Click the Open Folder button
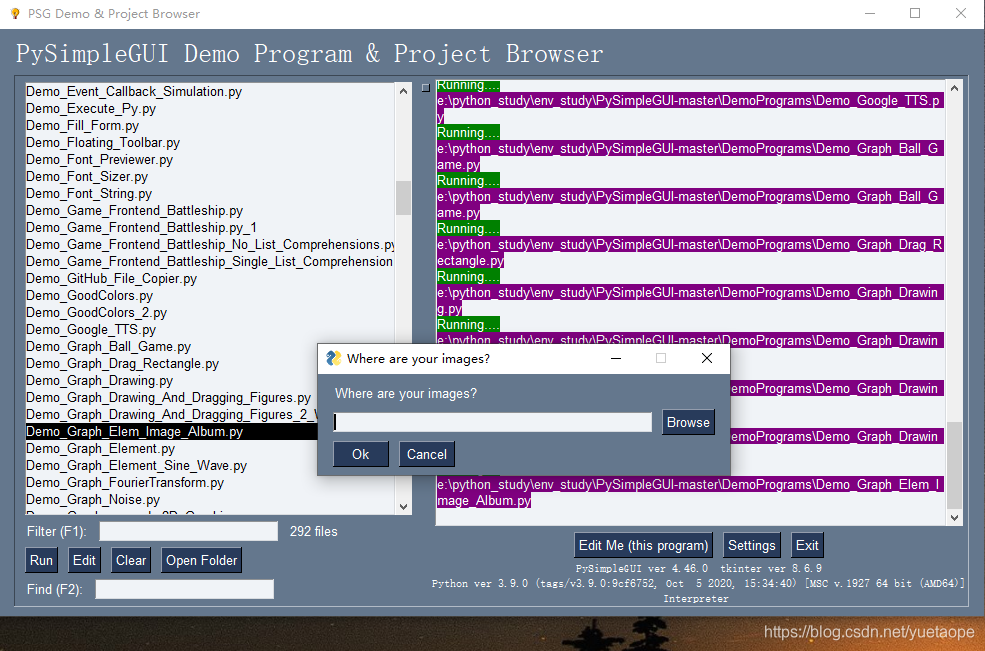Image resolution: width=985 pixels, height=651 pixels. [x=202, y=561]
